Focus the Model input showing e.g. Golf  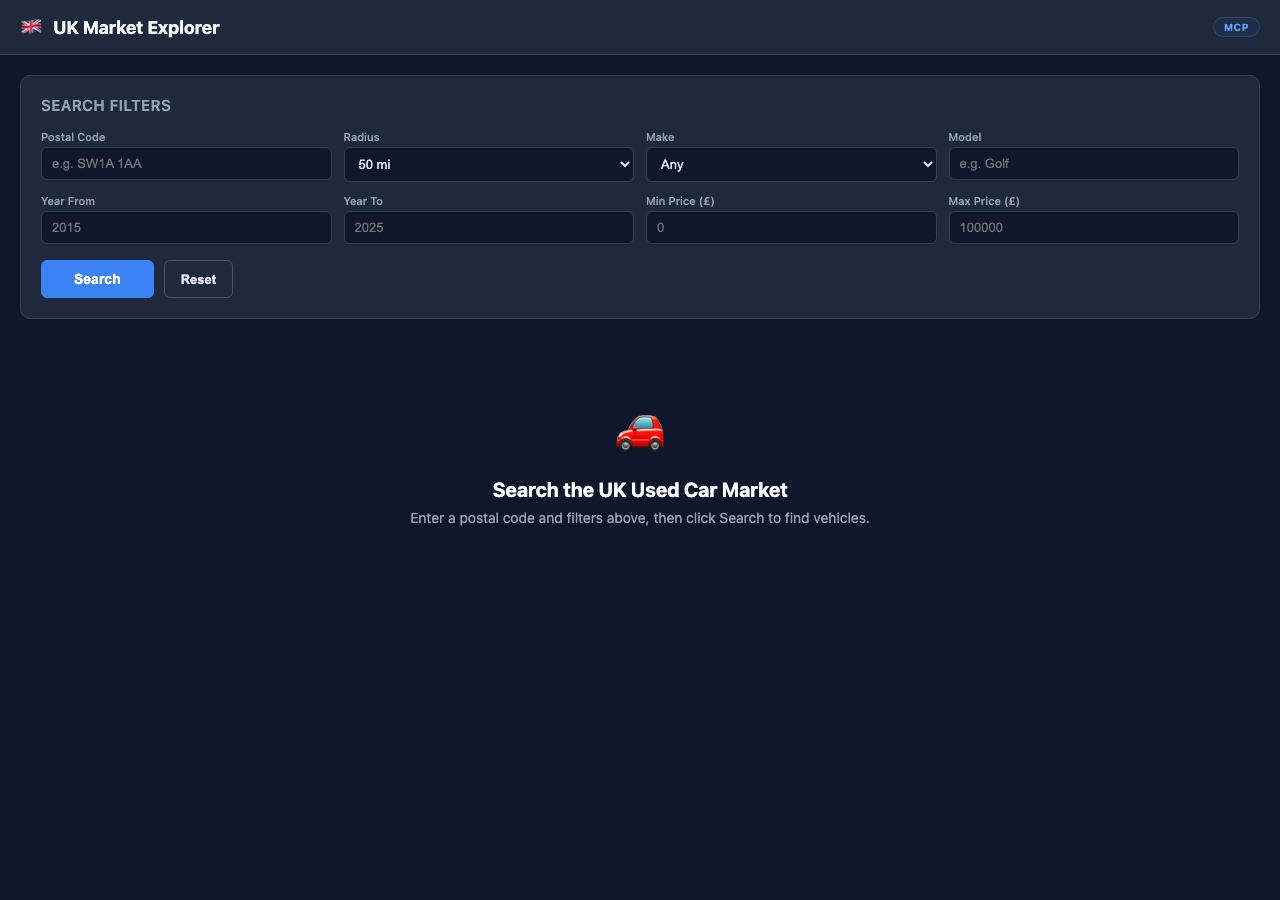pos(1093,163)
